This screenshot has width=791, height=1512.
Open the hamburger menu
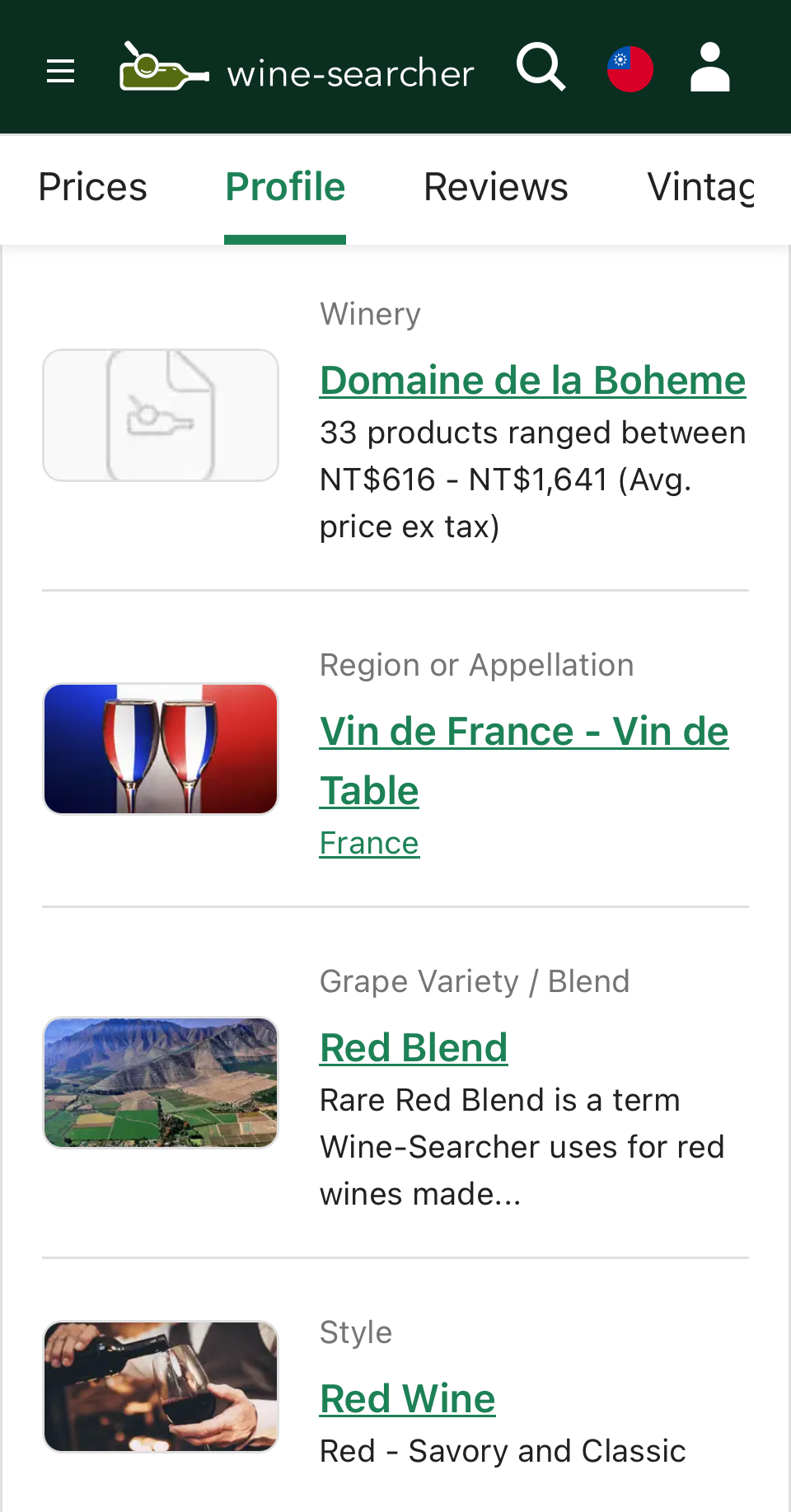coord(60,72)
